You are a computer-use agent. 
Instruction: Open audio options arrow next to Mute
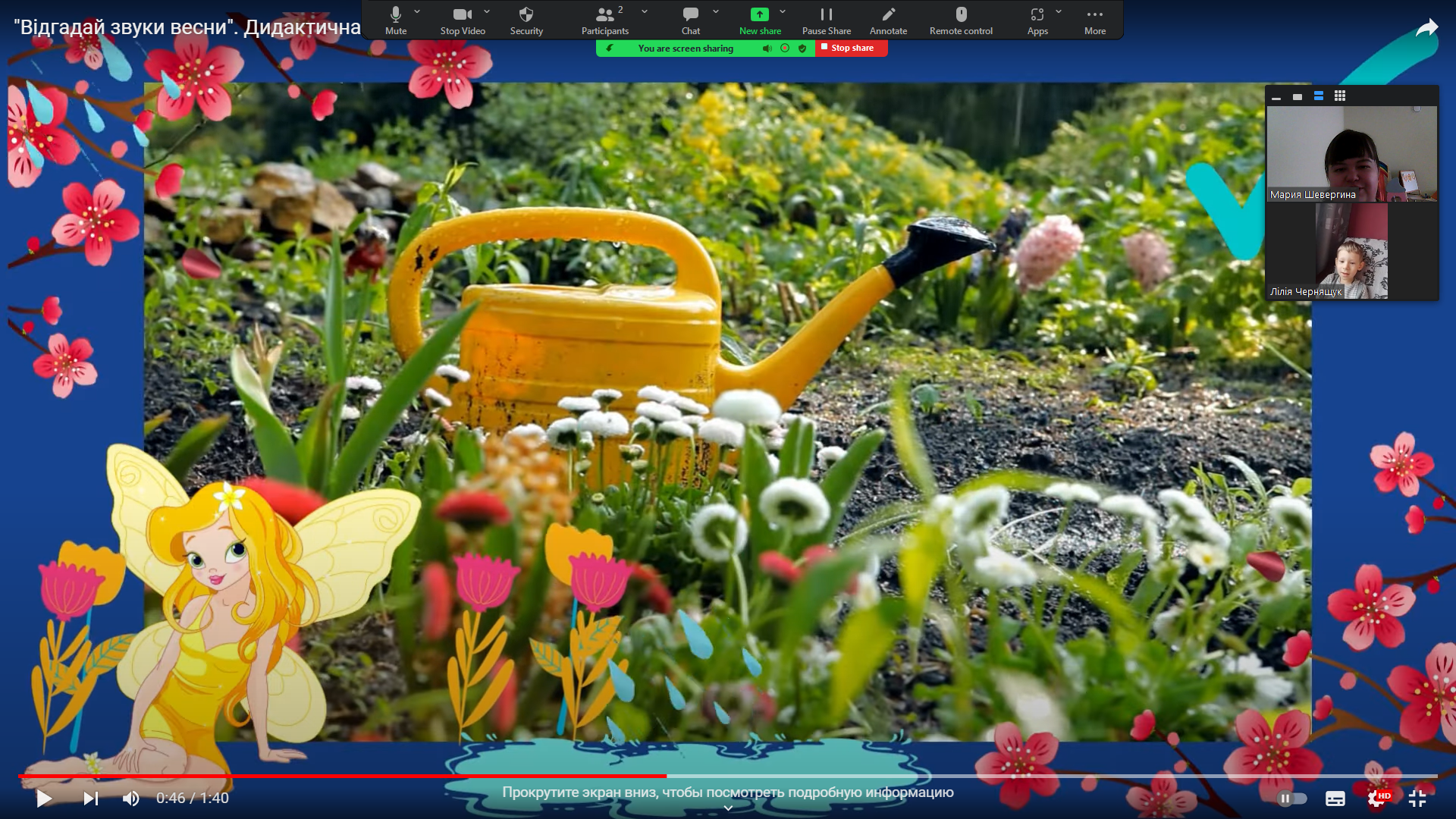417,12
